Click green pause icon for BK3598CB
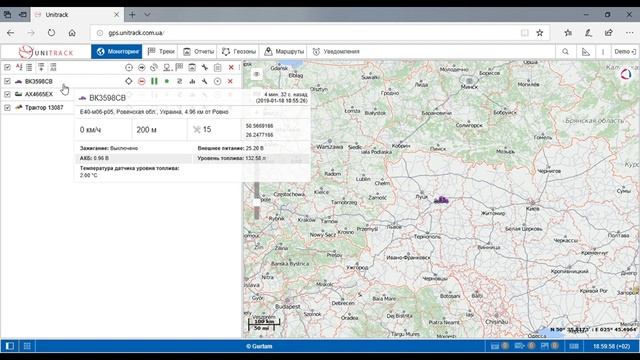 (x=154, y=81)
